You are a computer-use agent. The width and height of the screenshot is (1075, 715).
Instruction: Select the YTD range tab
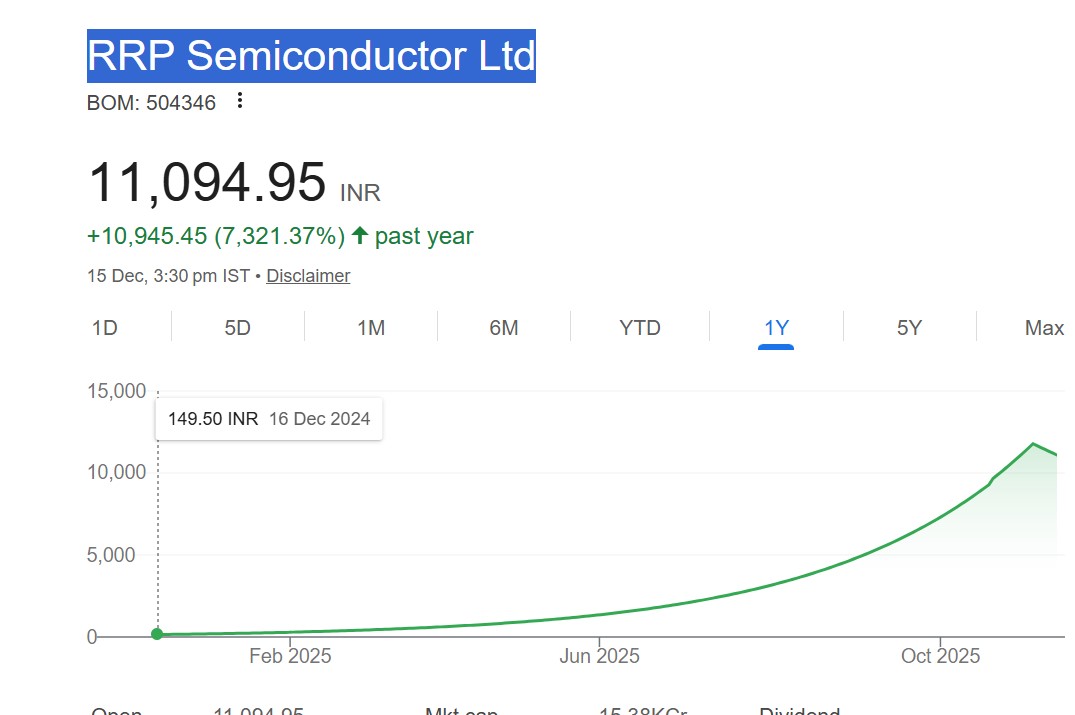click(x=640, y=327)
